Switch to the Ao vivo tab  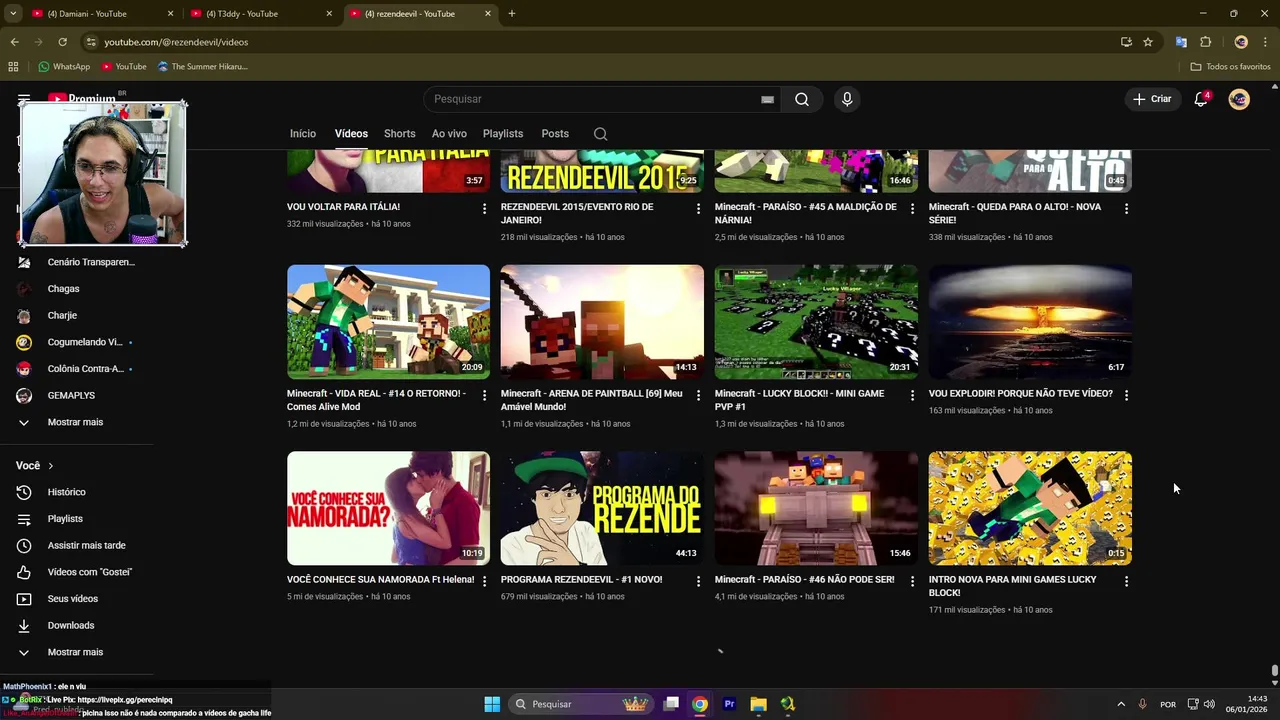pos(449,134)
